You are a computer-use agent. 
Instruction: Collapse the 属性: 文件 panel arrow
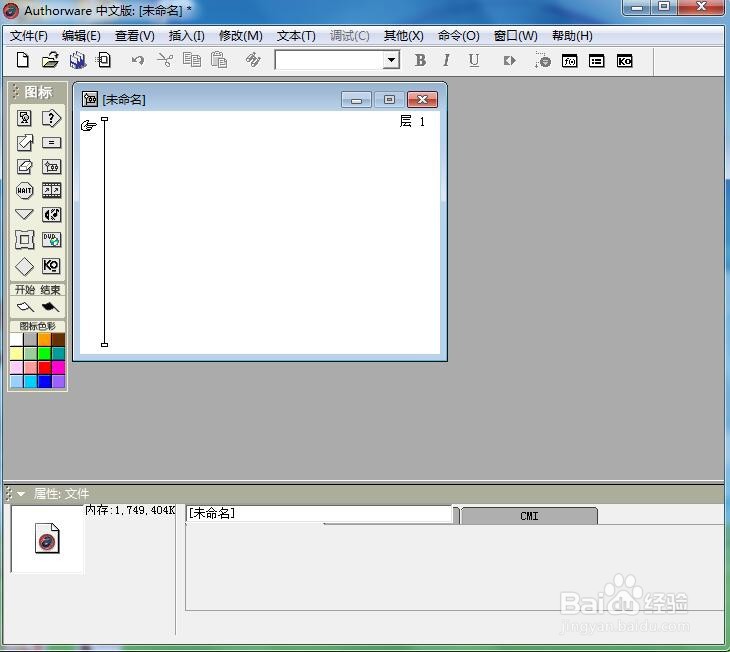[21, 494]
